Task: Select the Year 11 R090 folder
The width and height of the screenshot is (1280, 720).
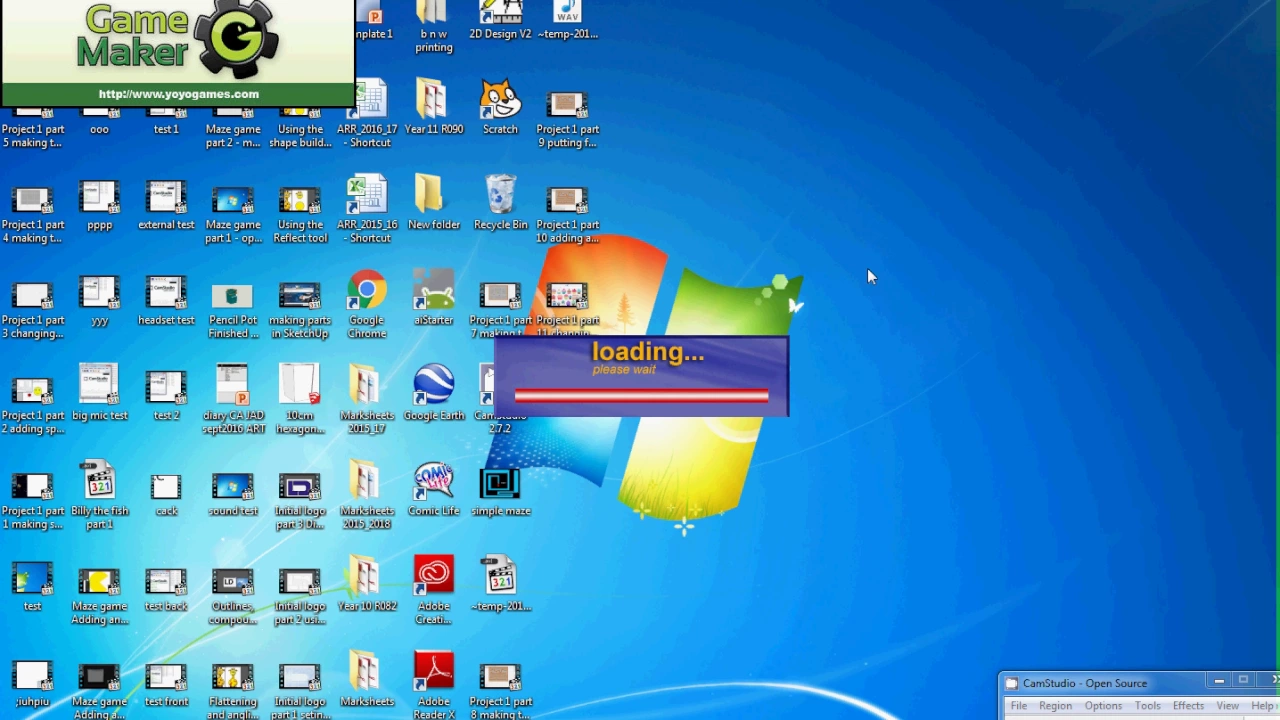Action: coord(434,108)
